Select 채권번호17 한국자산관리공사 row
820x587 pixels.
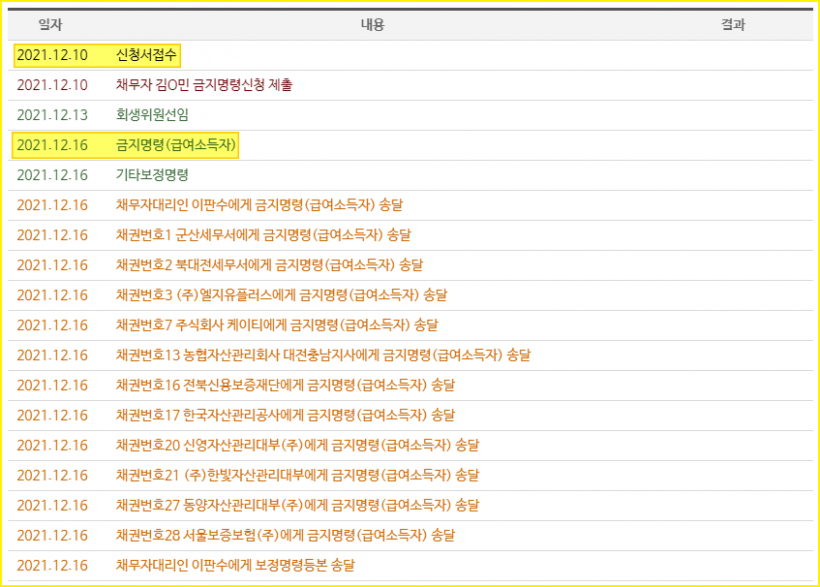pos(411,415)
